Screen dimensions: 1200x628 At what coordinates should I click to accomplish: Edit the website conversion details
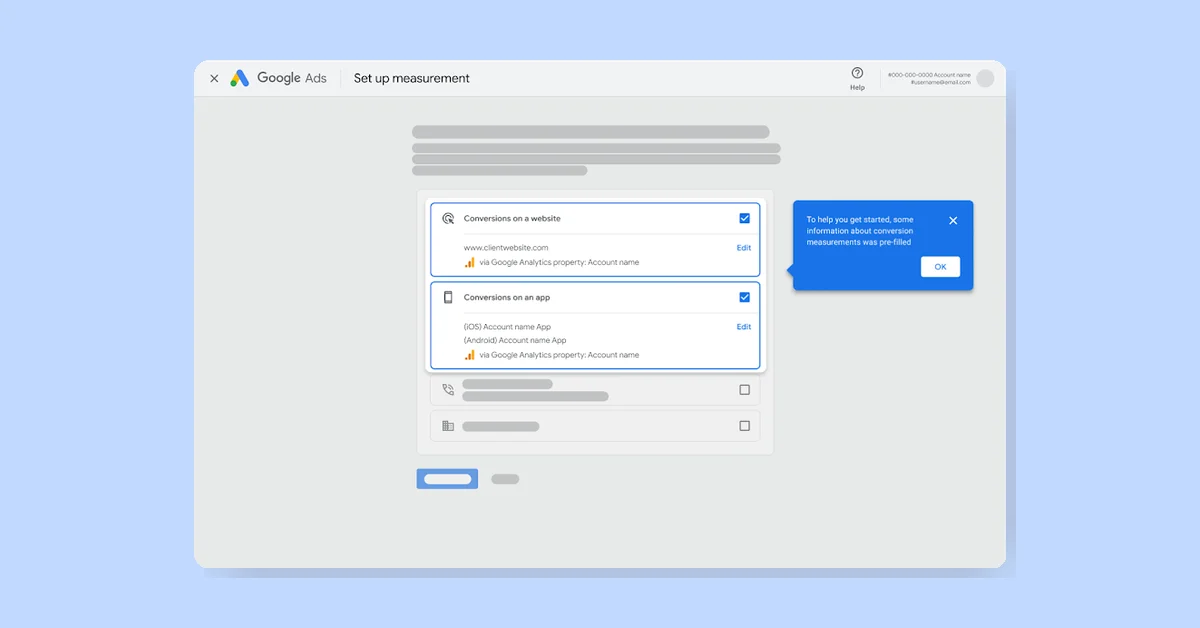click(x=744, y=248)
